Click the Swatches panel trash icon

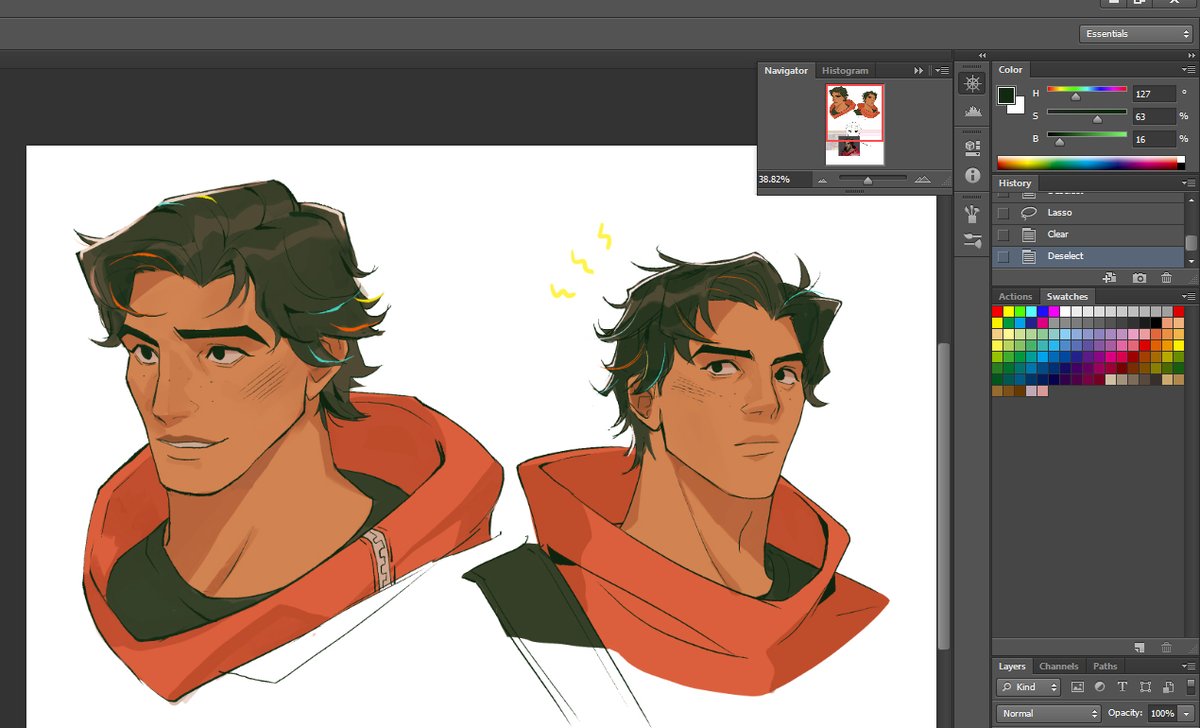pos(1166,648)
